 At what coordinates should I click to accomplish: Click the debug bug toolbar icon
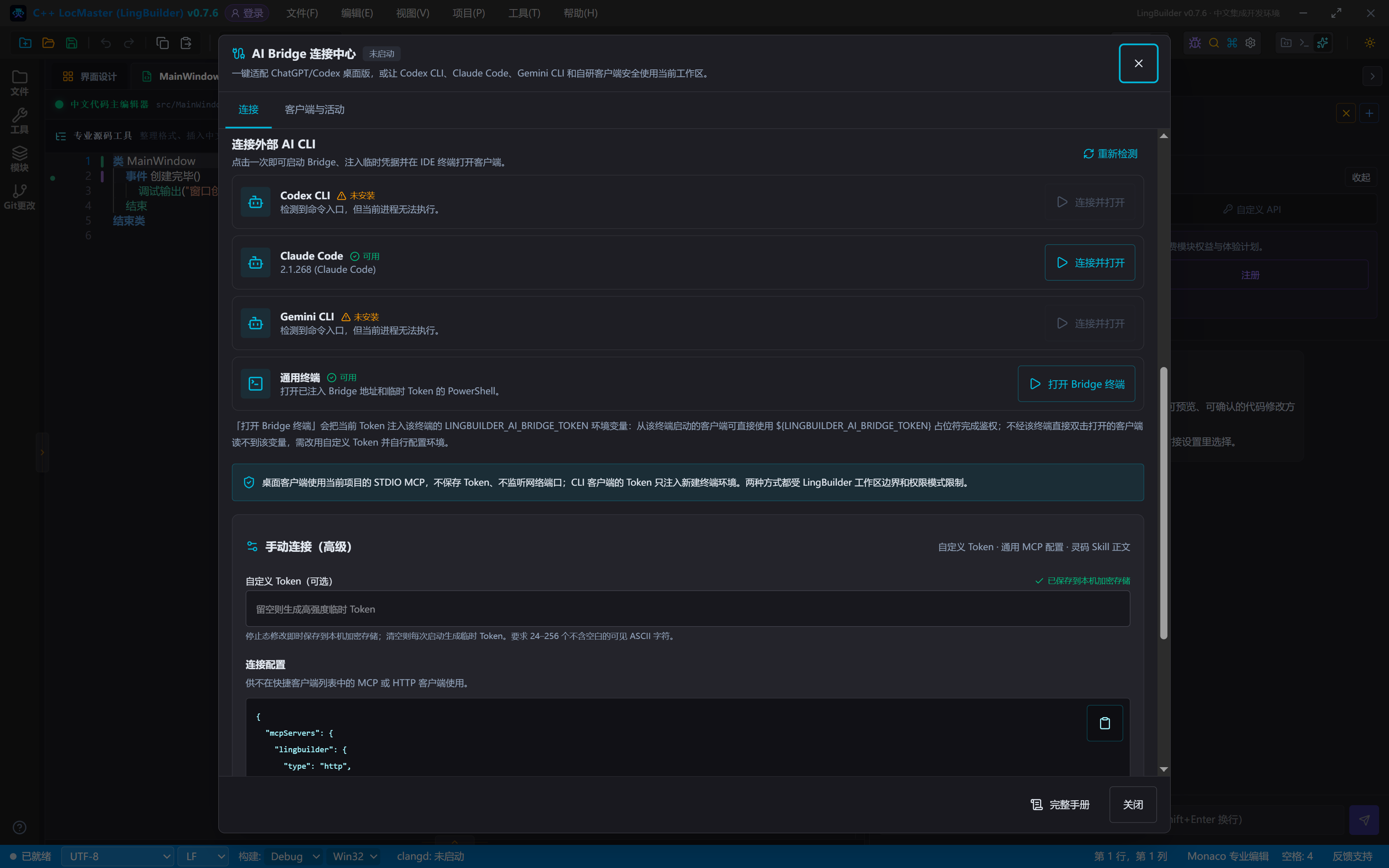tap(1195, 43)
